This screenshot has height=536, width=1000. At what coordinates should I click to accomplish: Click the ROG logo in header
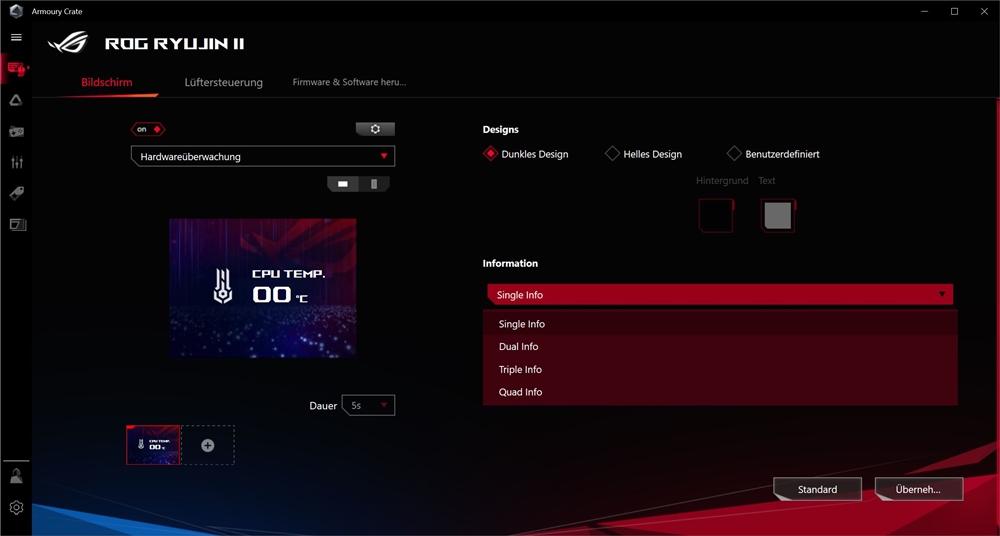pyautogui.click(x=68, y=43)
